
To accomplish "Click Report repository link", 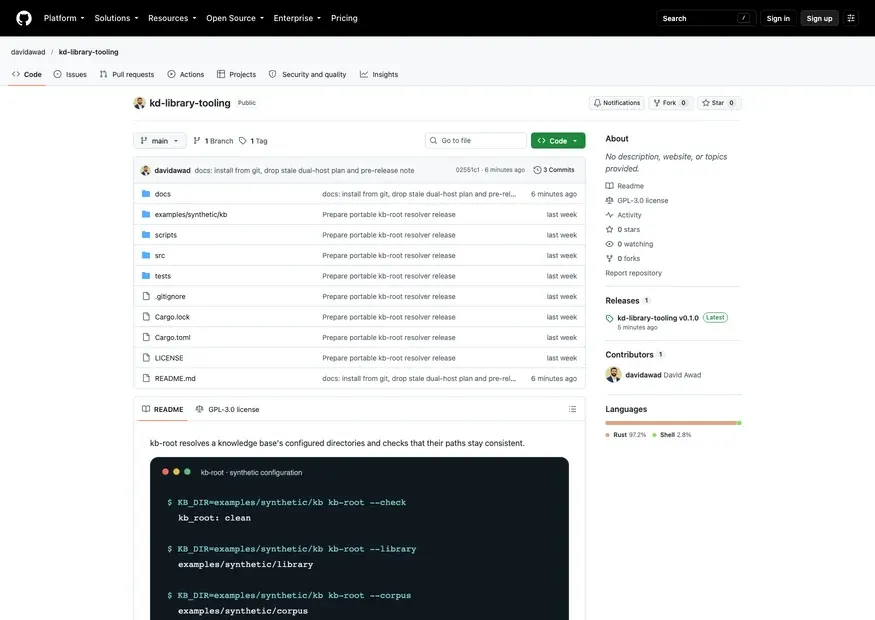I will (x=633, y=273).
